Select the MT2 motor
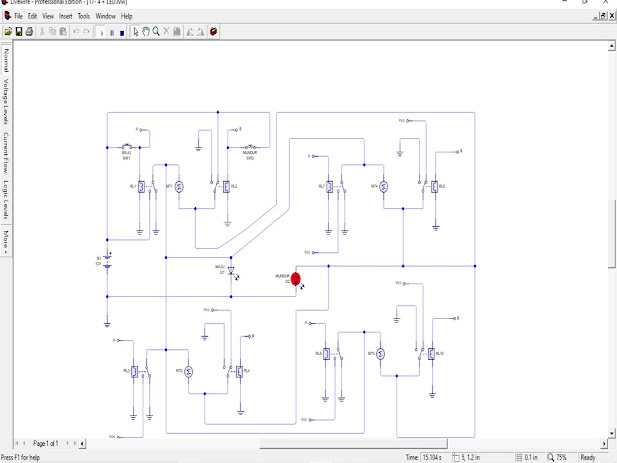Image resolution: width=617 pixels, height=463 pixels. (x=188, y=371)
